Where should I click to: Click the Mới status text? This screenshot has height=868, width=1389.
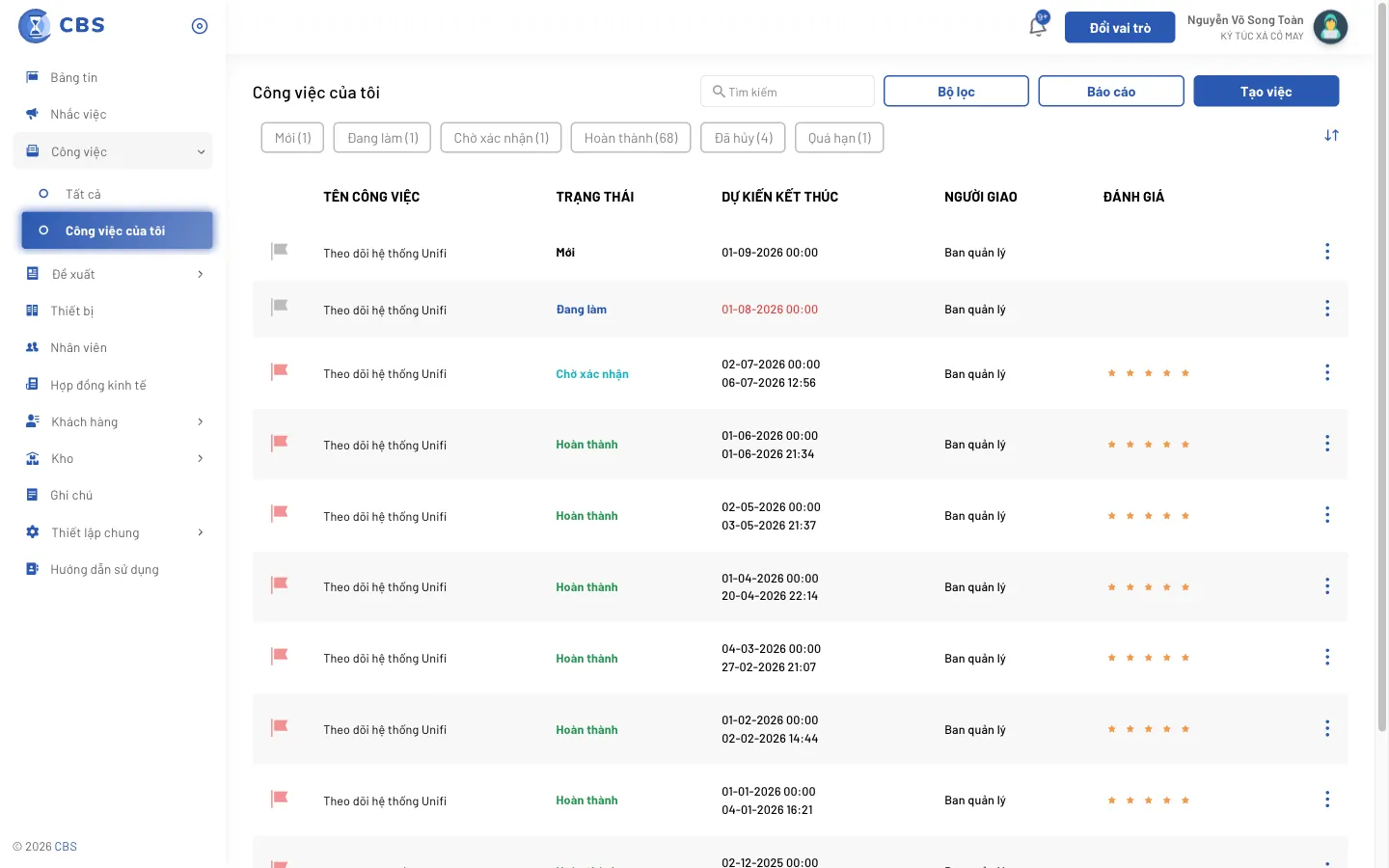point(565,253)
